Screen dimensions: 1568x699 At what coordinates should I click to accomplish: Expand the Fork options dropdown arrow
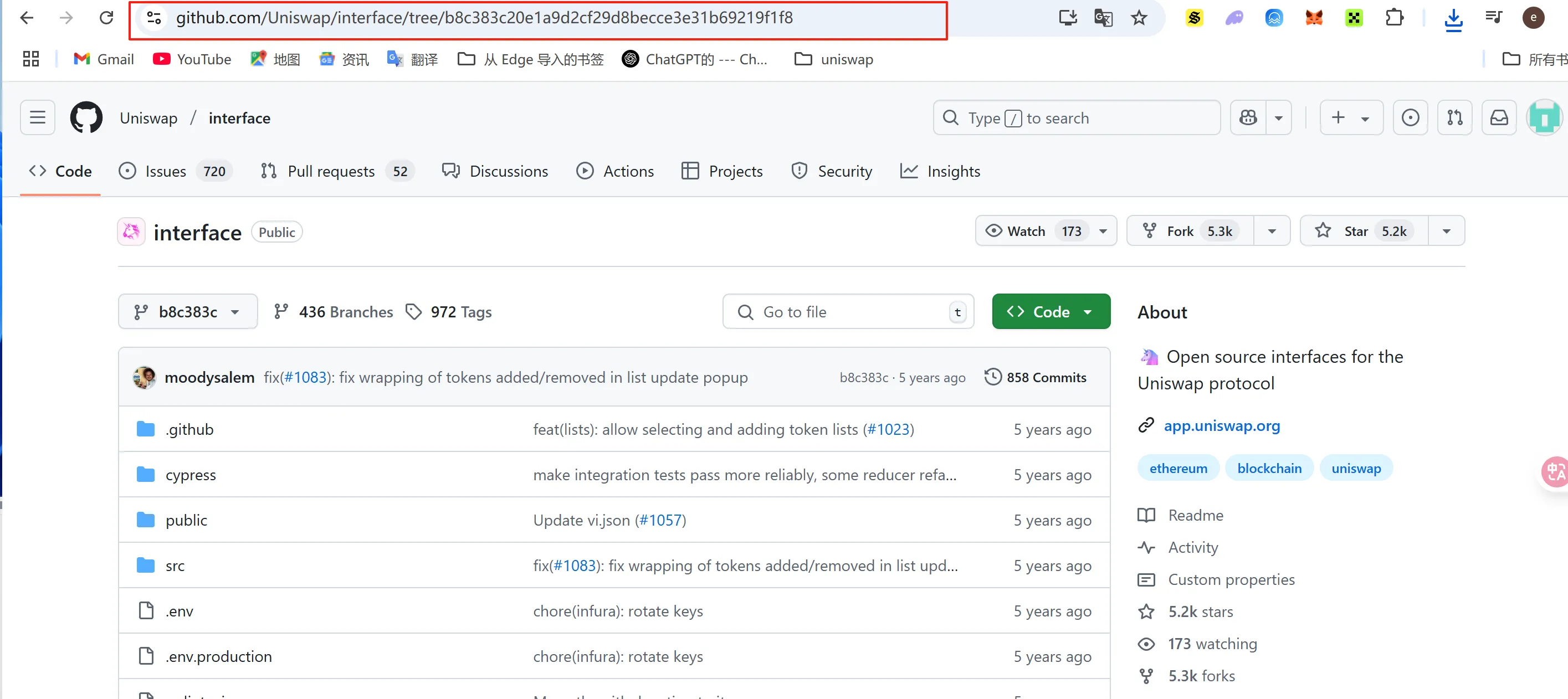1272,231
